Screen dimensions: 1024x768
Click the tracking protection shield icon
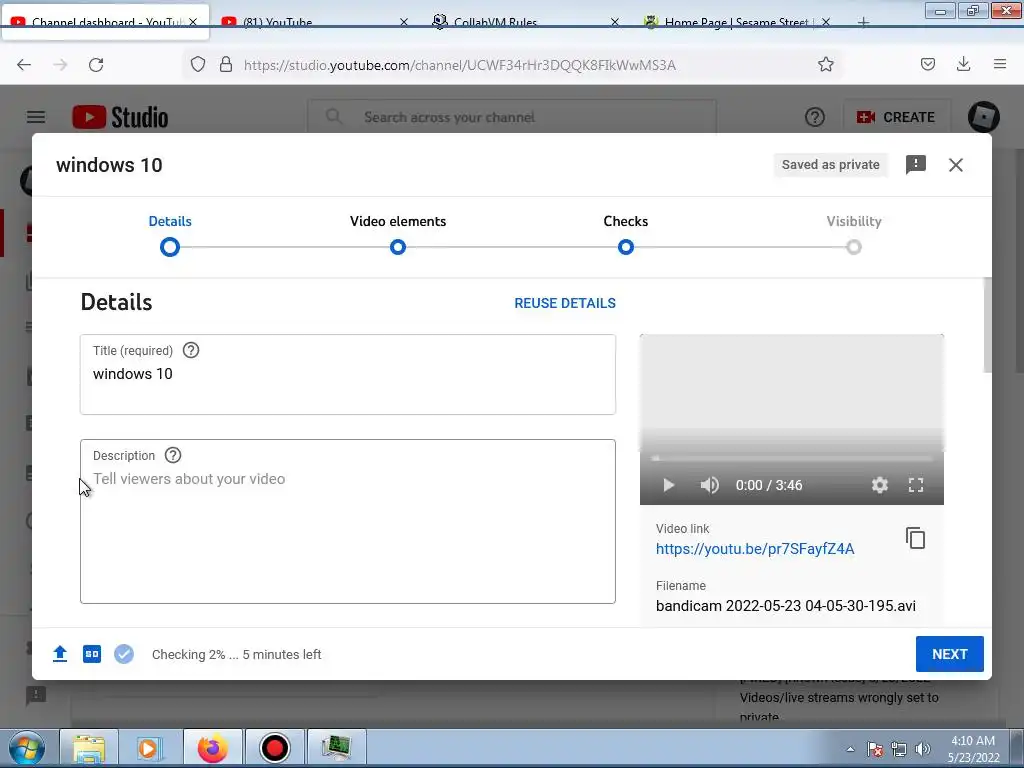(x=198, y=64)
